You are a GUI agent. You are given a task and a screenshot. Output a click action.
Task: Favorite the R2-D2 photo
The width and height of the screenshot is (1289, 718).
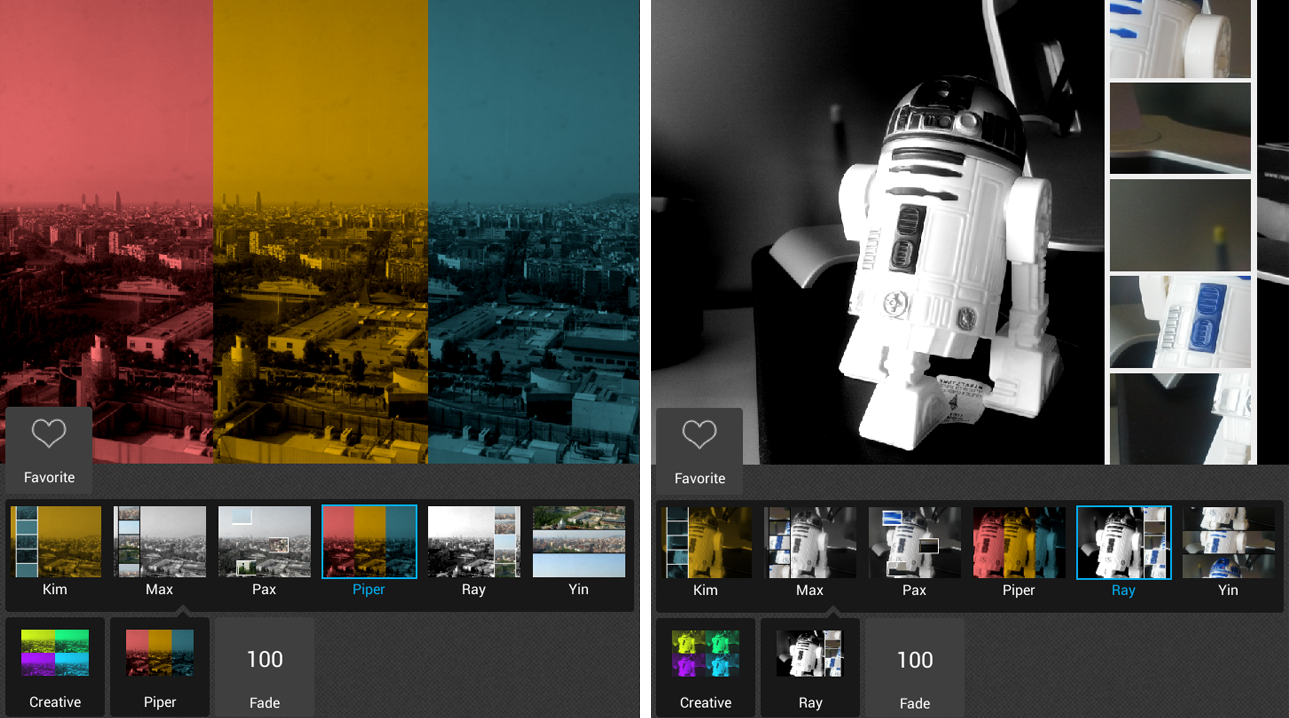699,449
